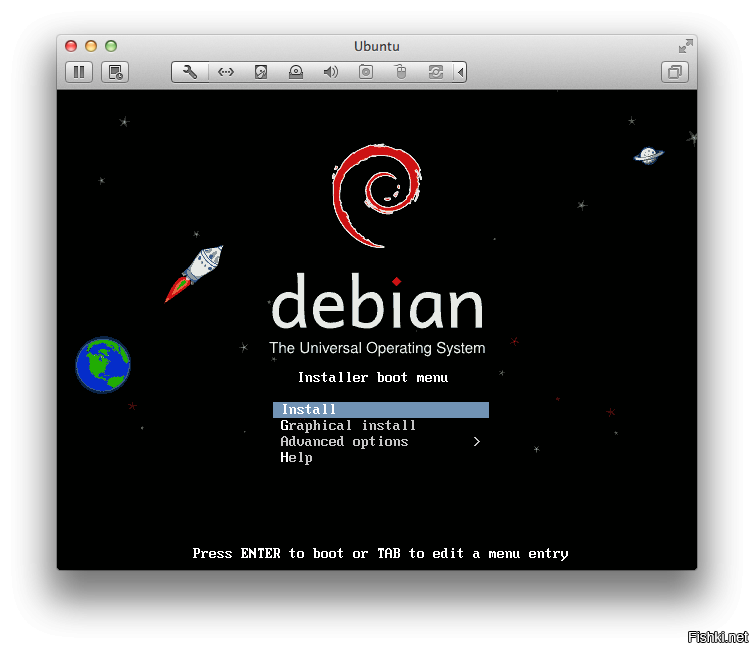
Task: Expand the Advanced options submenu
Action: tap(344, 442)
